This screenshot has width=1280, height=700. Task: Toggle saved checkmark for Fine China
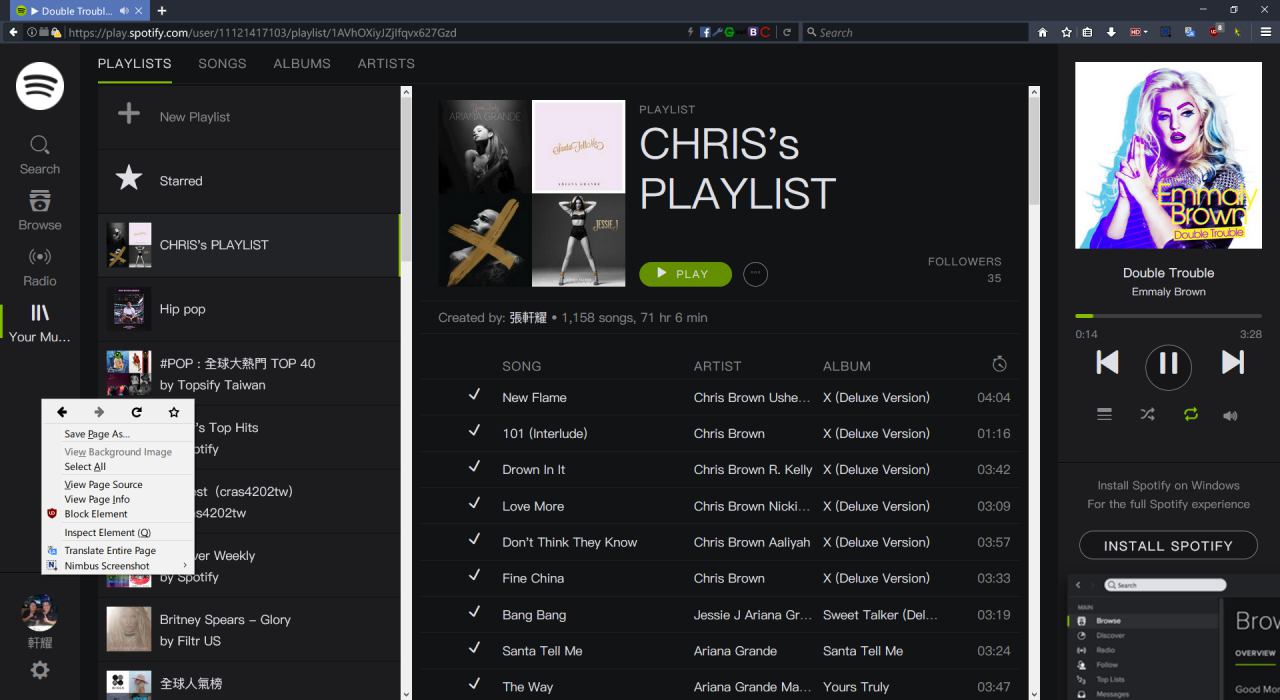click(x=475, y=576)
